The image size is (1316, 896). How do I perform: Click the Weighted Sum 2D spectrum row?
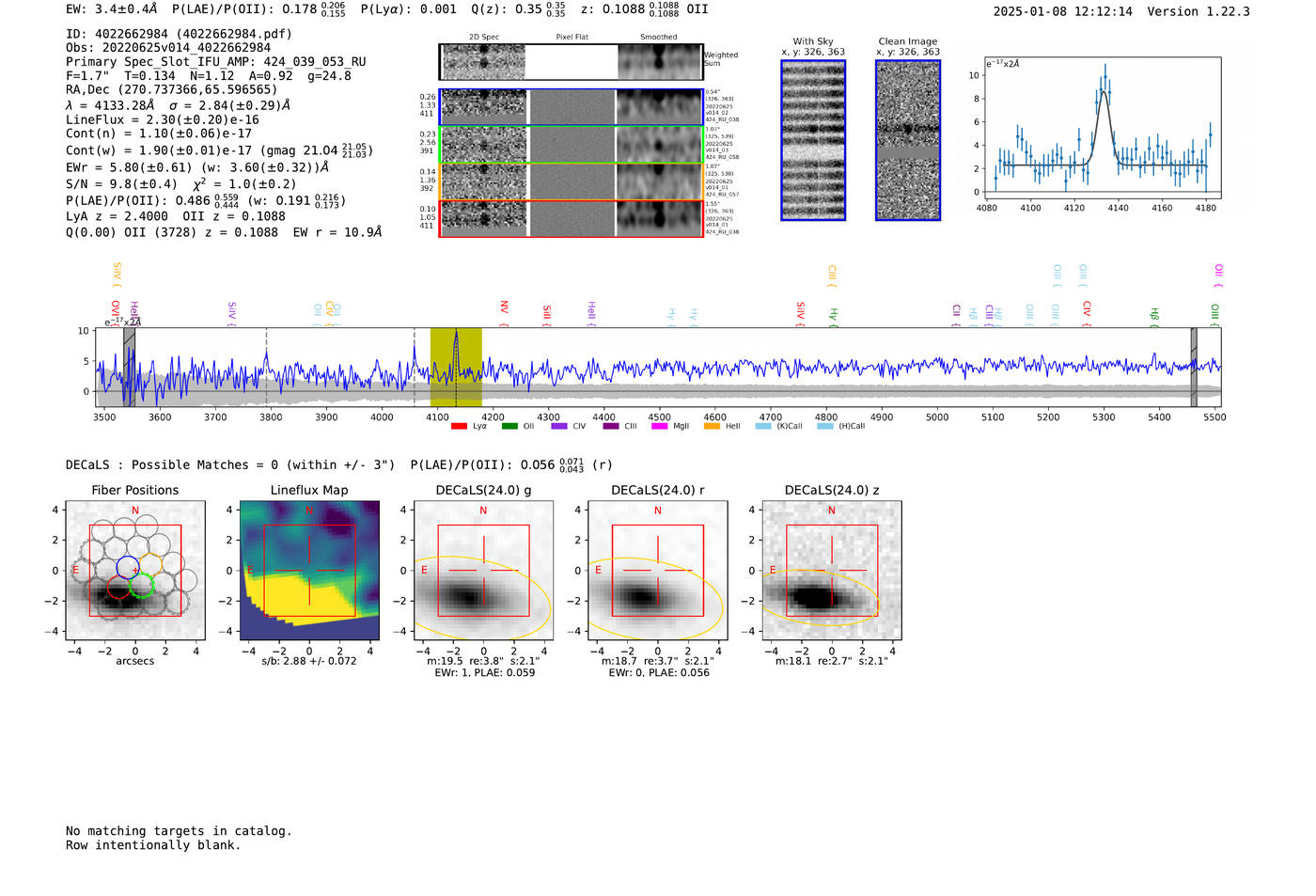571,62
